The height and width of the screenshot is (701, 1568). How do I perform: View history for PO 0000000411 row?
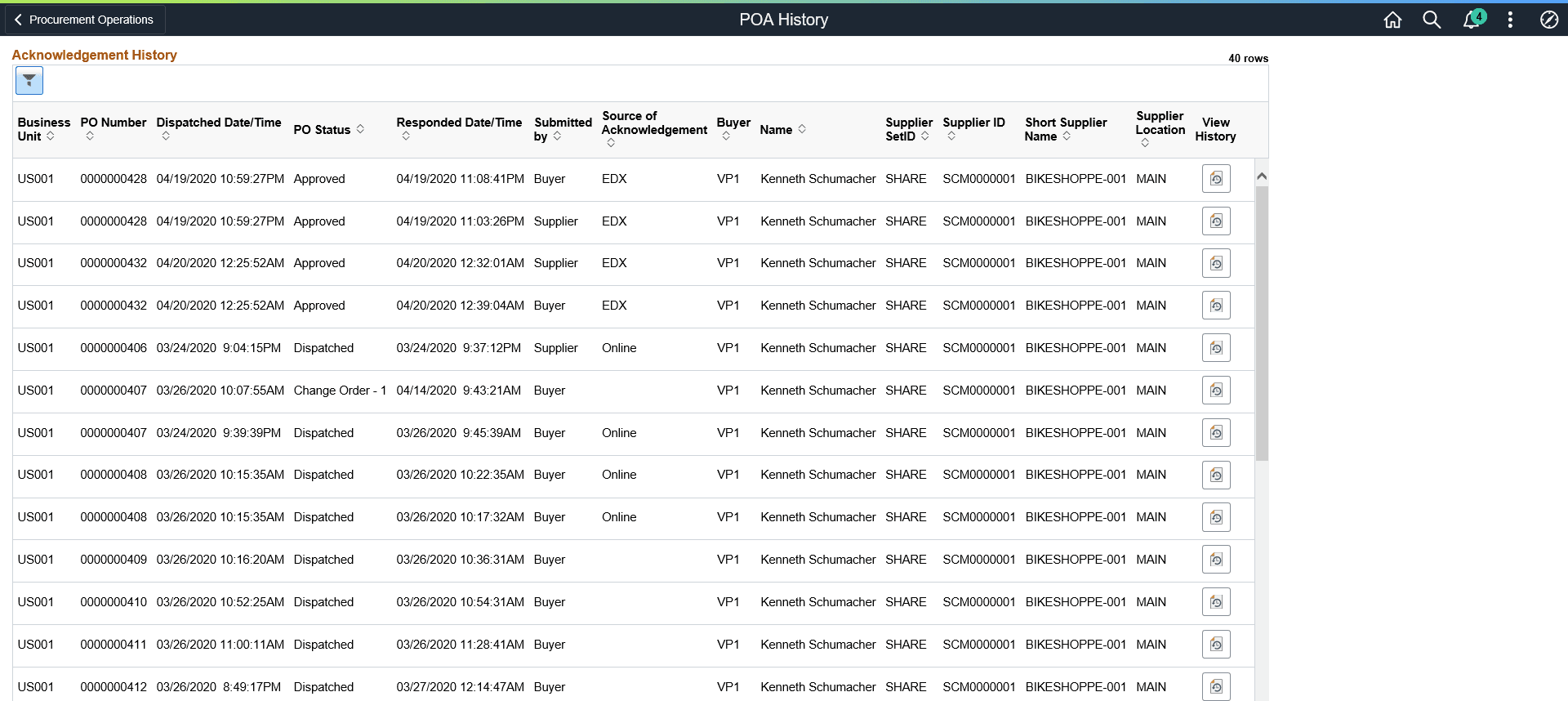coord(1216,645)
